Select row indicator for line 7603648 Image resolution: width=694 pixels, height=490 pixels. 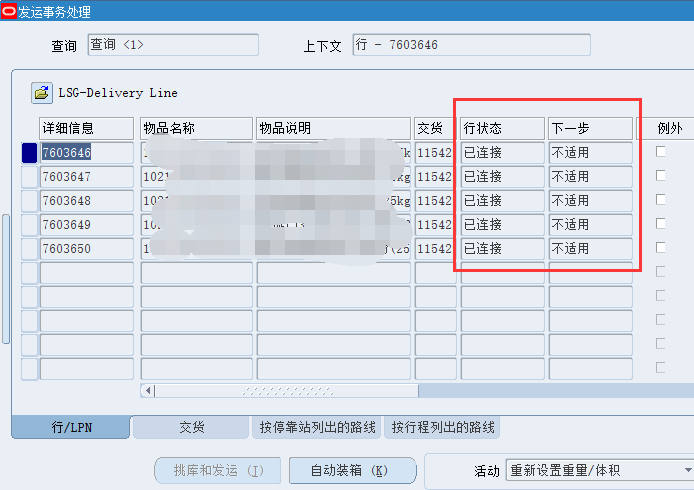[29, 200]
